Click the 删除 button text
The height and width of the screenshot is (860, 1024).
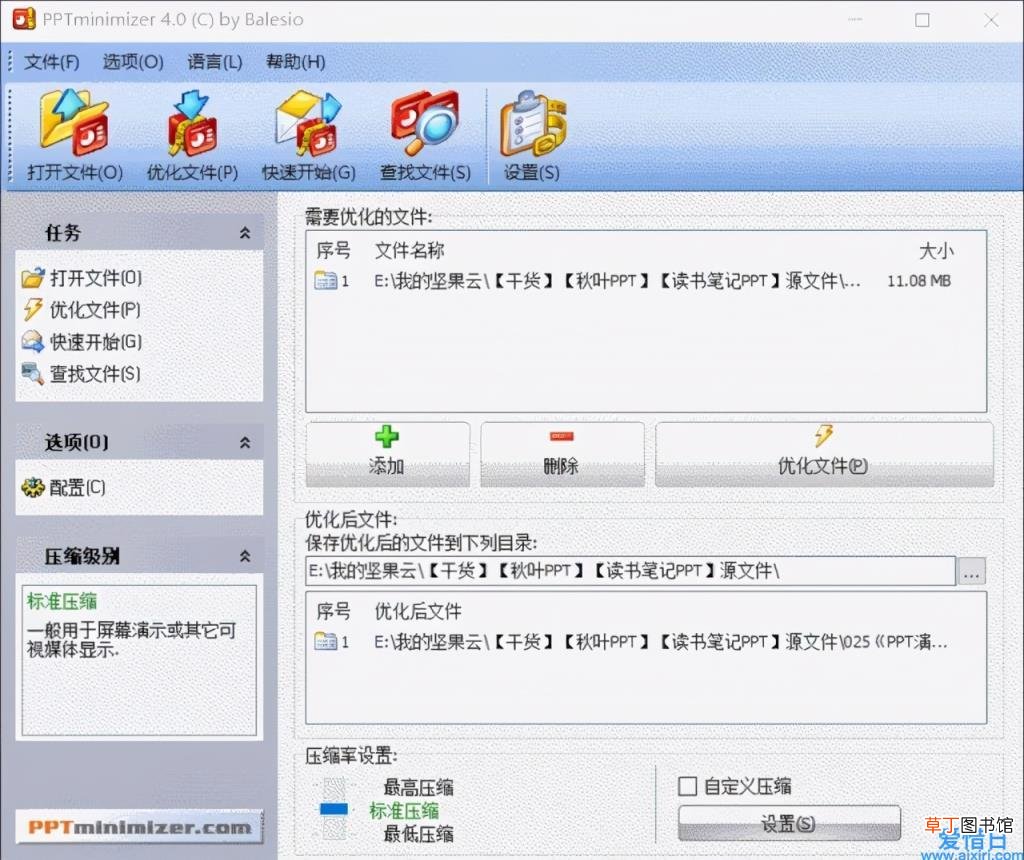coord(561,466)
